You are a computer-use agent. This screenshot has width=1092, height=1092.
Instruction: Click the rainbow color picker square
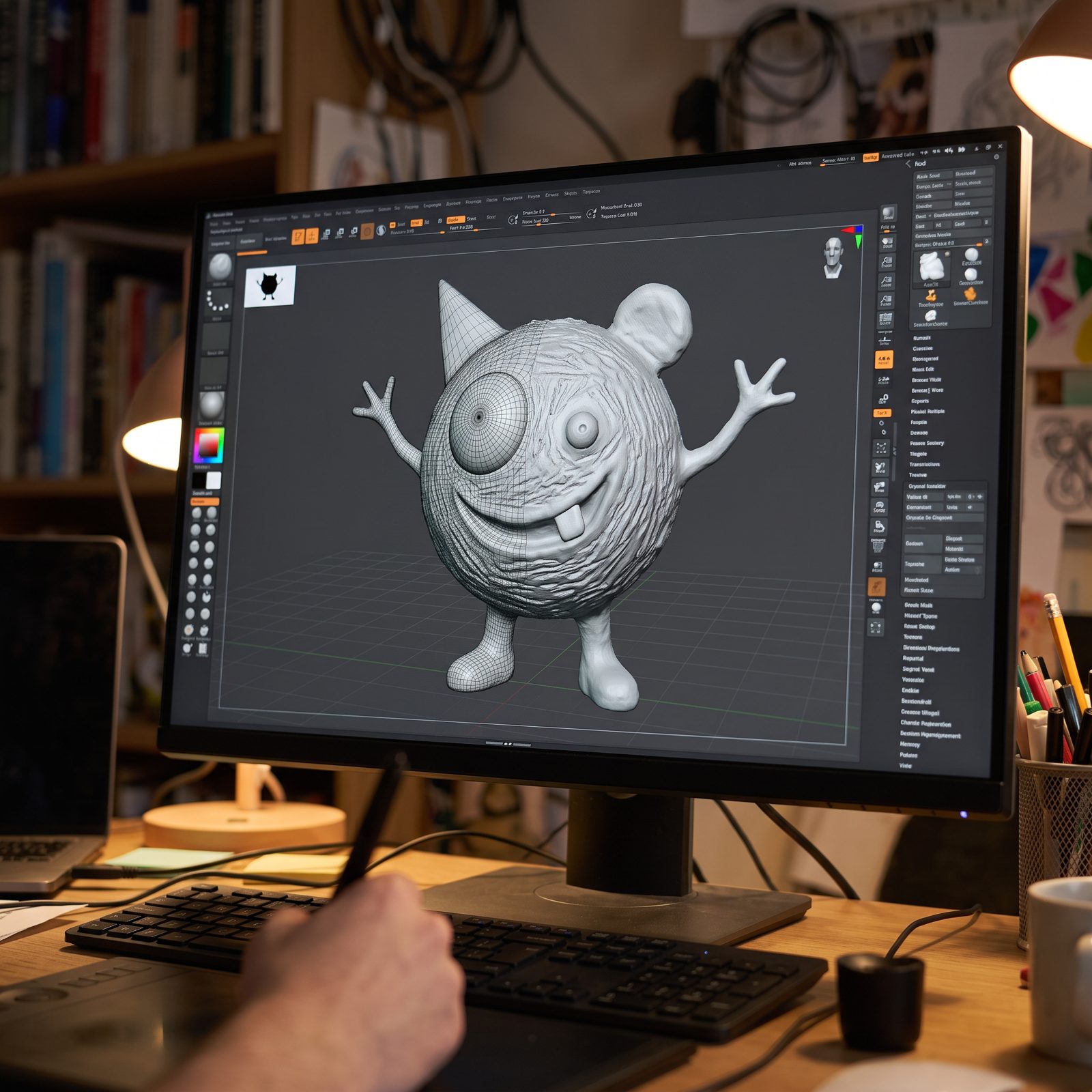(209, 446)
